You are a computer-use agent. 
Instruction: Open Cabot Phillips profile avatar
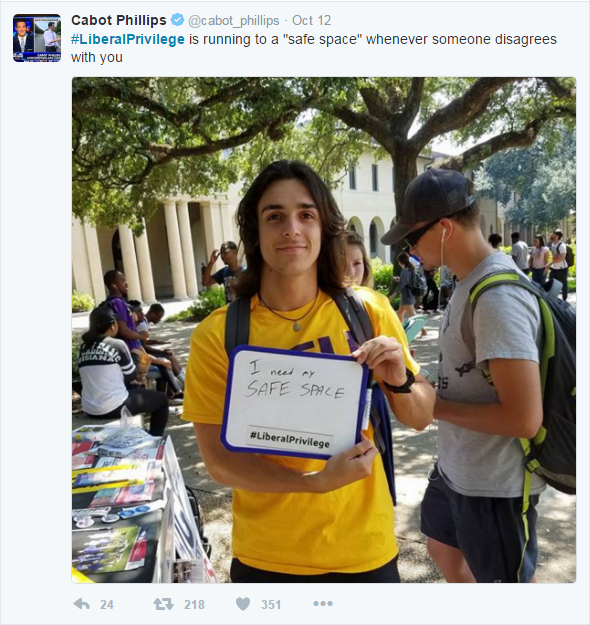[x=37, y=38]
